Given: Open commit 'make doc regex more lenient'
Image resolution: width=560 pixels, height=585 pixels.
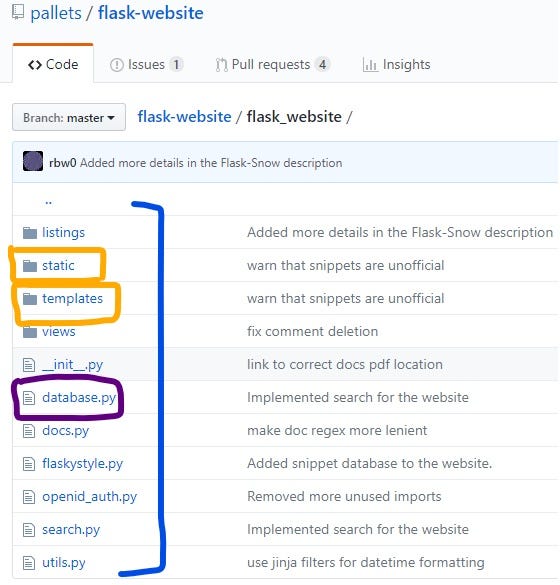Looking at the screenshot, I should 337,431.
